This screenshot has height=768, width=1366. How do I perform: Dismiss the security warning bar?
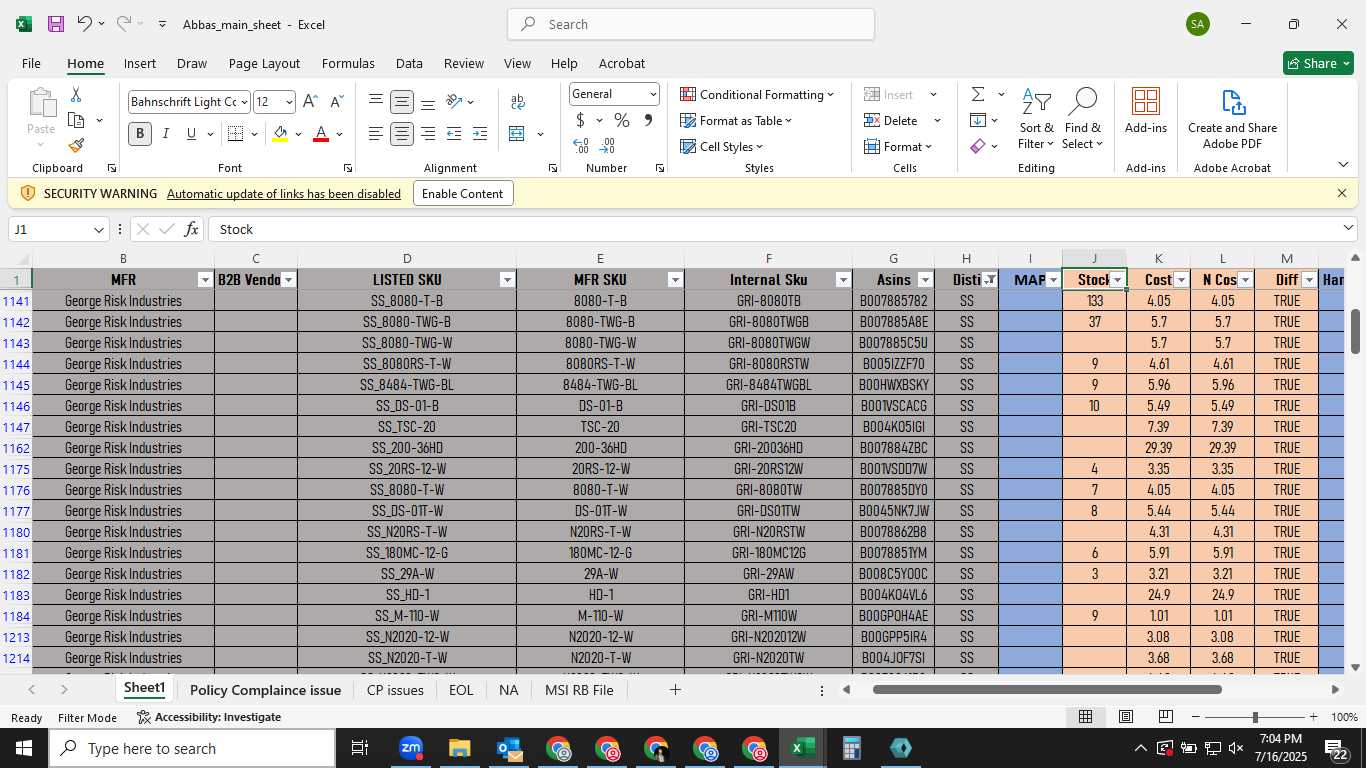pyautogui.click(x=1342, y=193)
